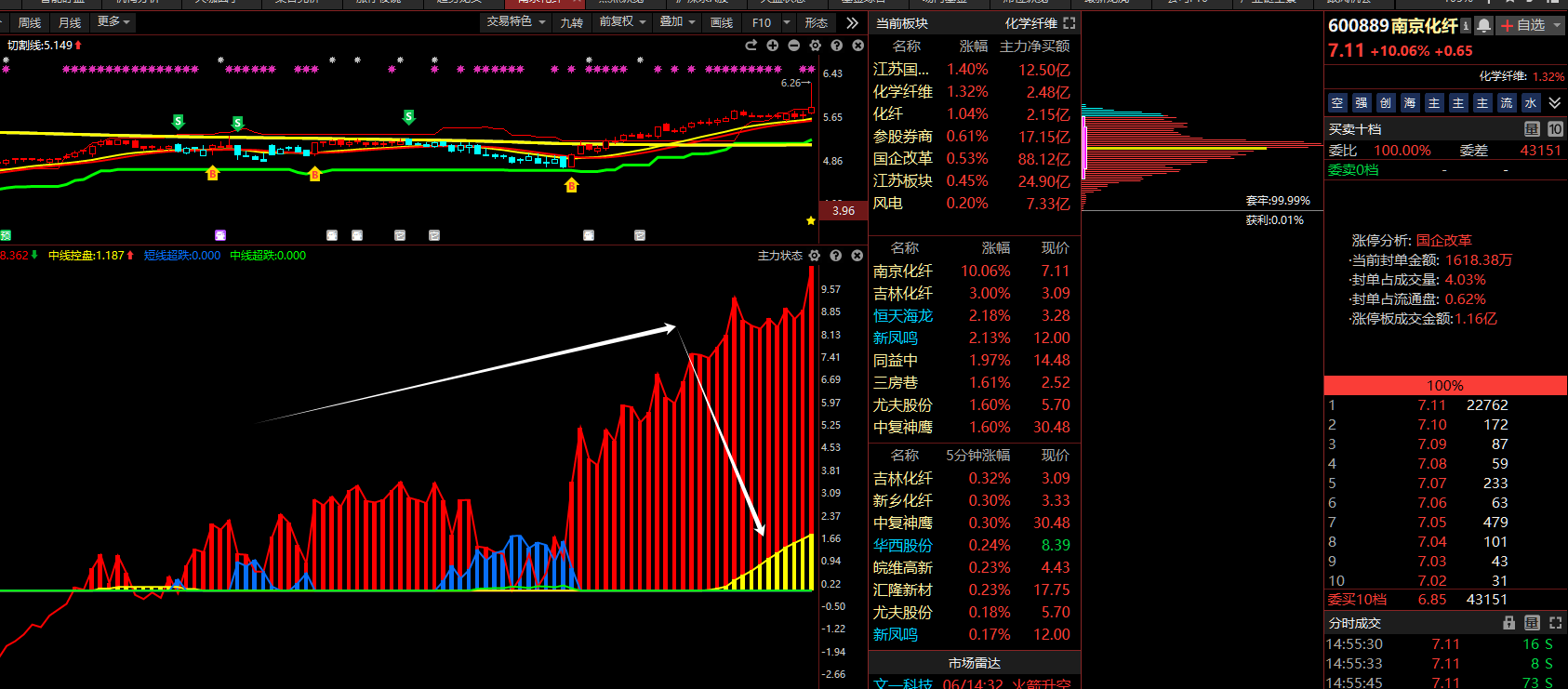The height and width of the screenshot is (689, 1568).
Task: Expand more tags with double chevron
Action: coord(1555,103)
